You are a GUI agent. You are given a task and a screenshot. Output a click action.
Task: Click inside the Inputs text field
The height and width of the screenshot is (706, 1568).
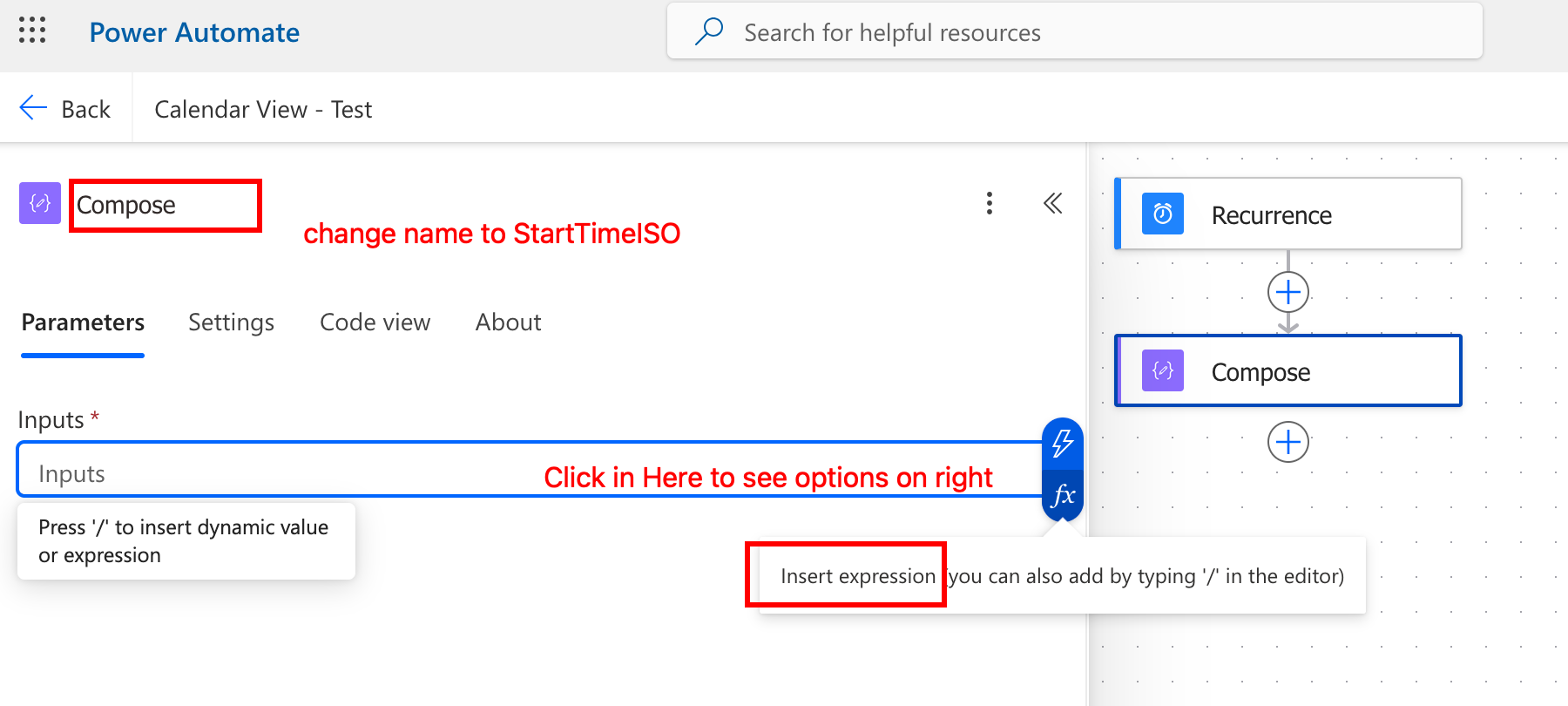tap(528, 470)
